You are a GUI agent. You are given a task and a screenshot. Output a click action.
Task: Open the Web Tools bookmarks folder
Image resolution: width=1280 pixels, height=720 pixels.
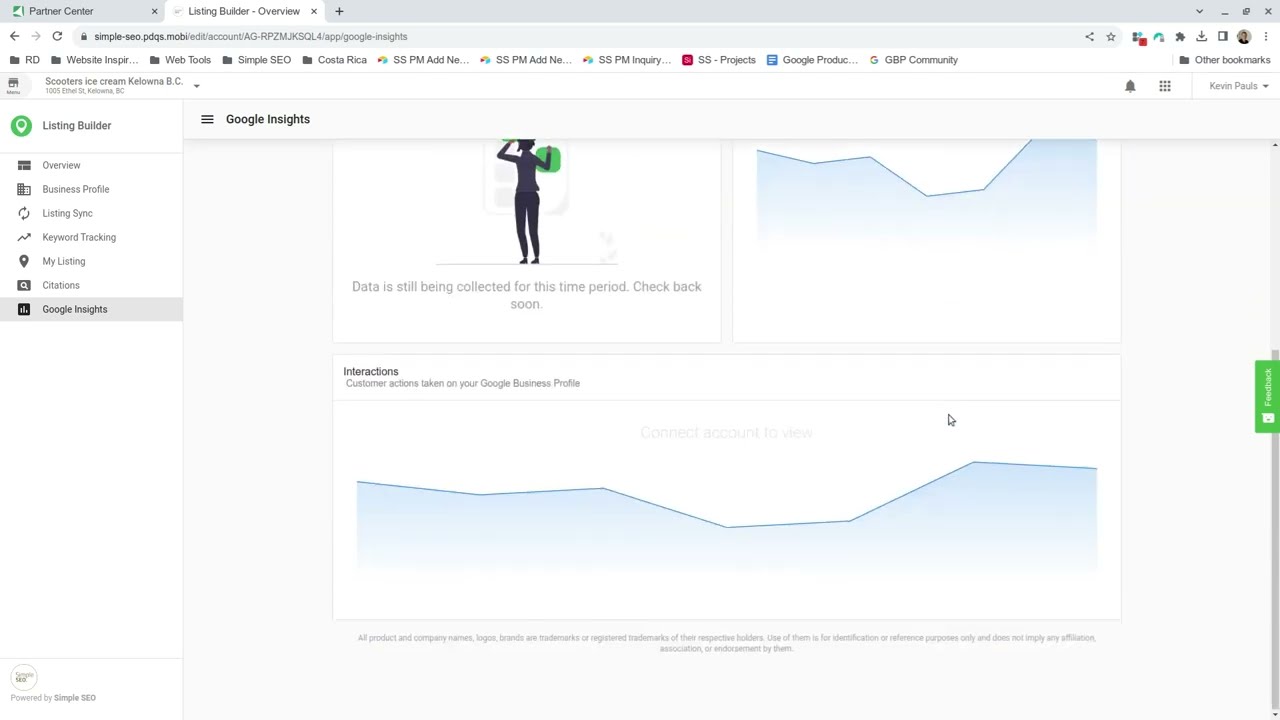point(179,60)
